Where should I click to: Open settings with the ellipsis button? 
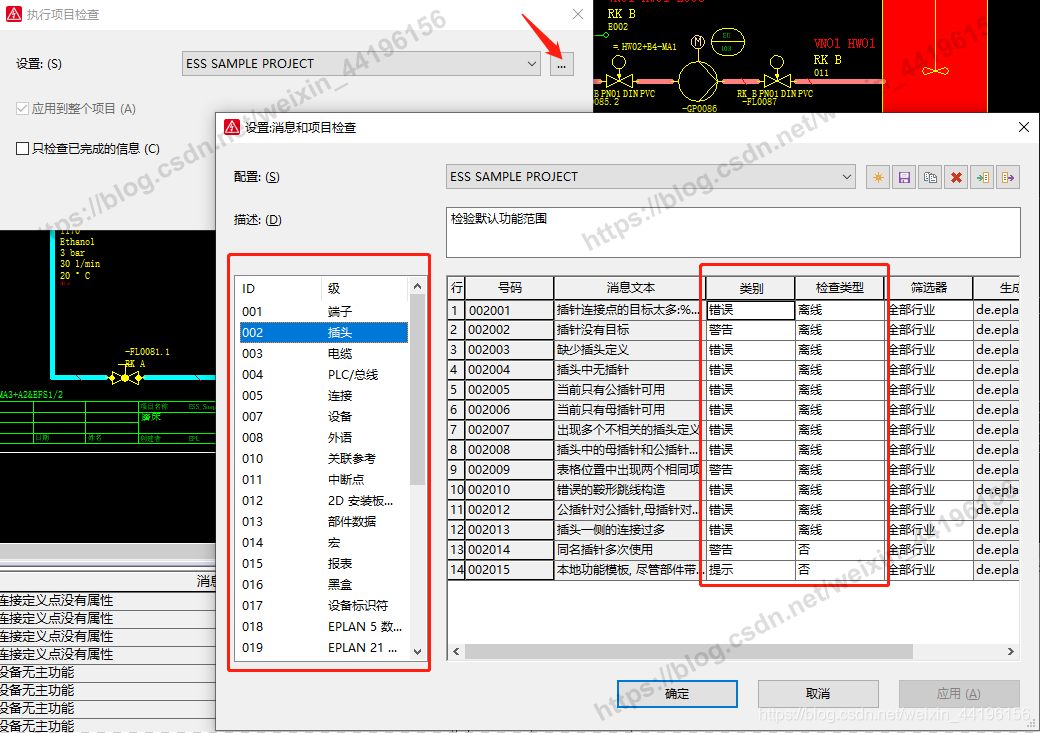[x=561, y=64]
